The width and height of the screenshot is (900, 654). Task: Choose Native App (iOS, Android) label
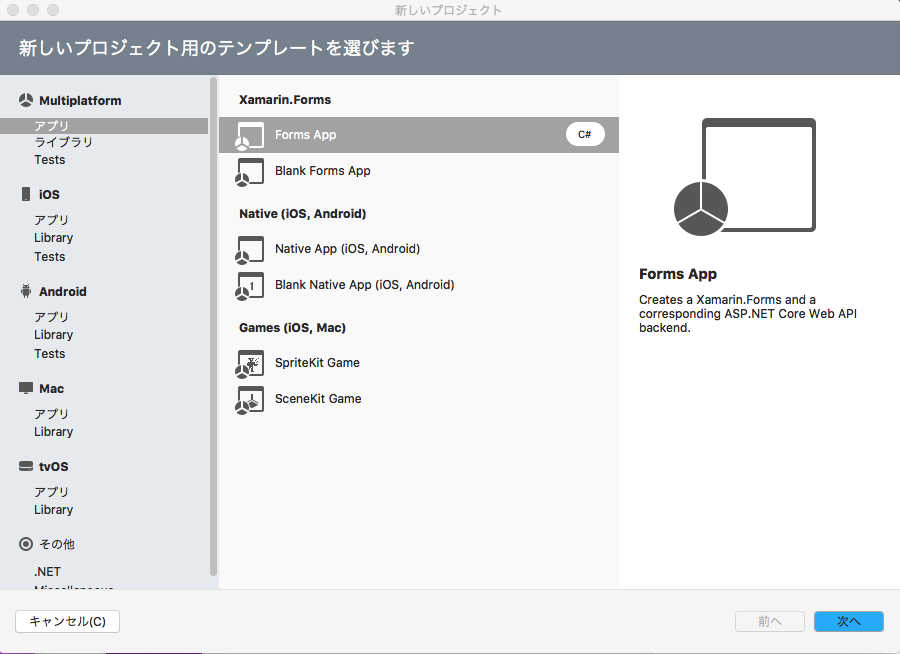(x=347, y=249)
